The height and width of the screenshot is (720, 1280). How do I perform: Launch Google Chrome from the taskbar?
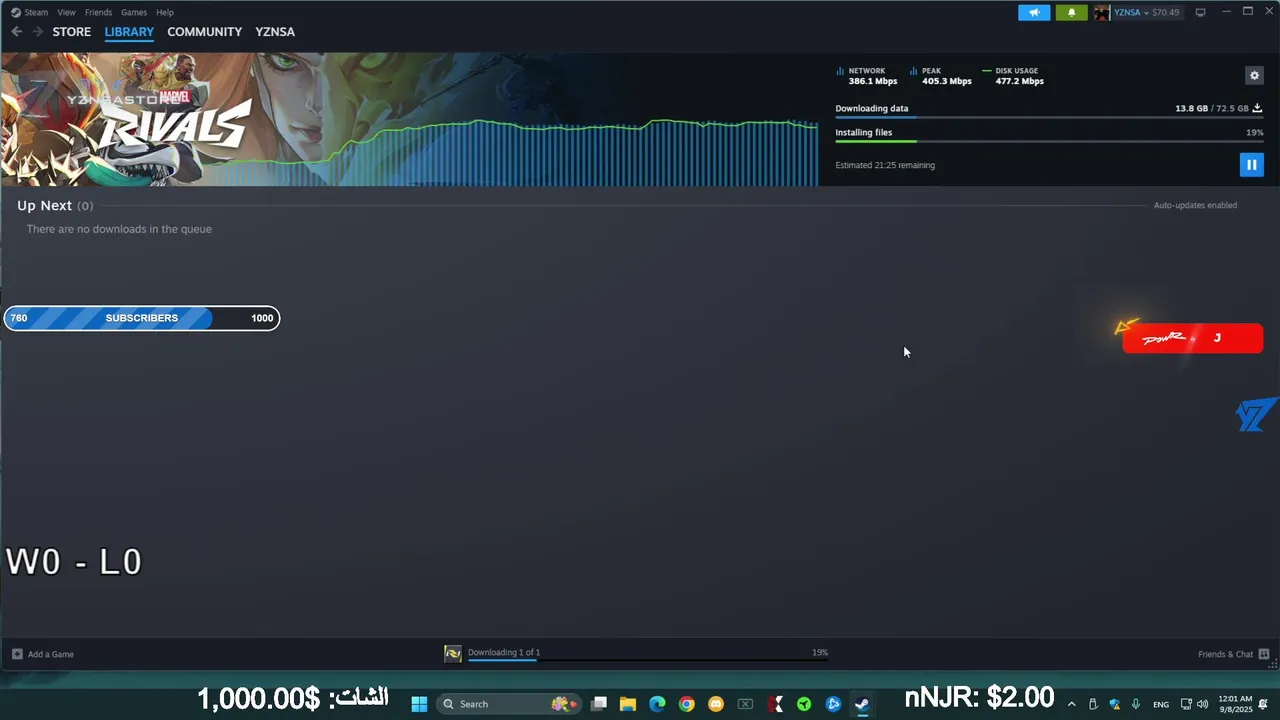(x=686, y=704)
